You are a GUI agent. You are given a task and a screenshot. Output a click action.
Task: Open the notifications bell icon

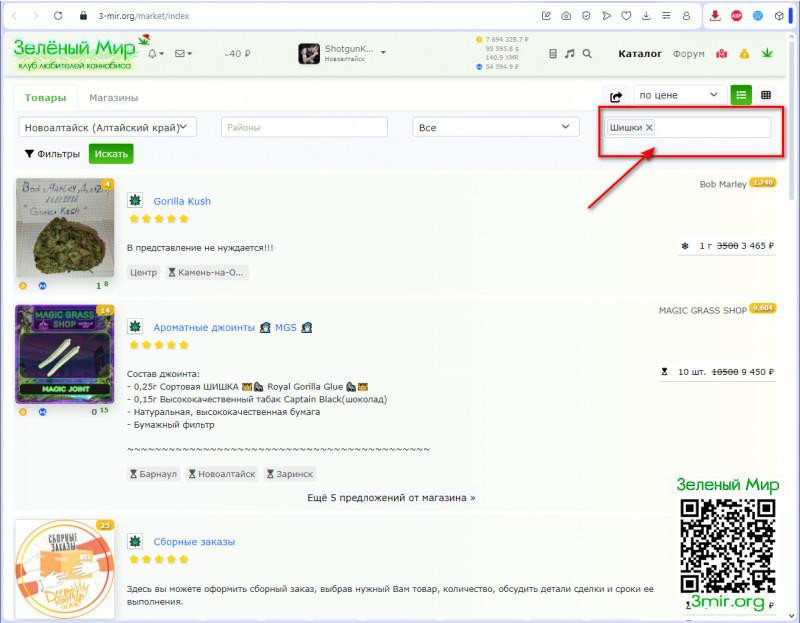pos(153,53)
